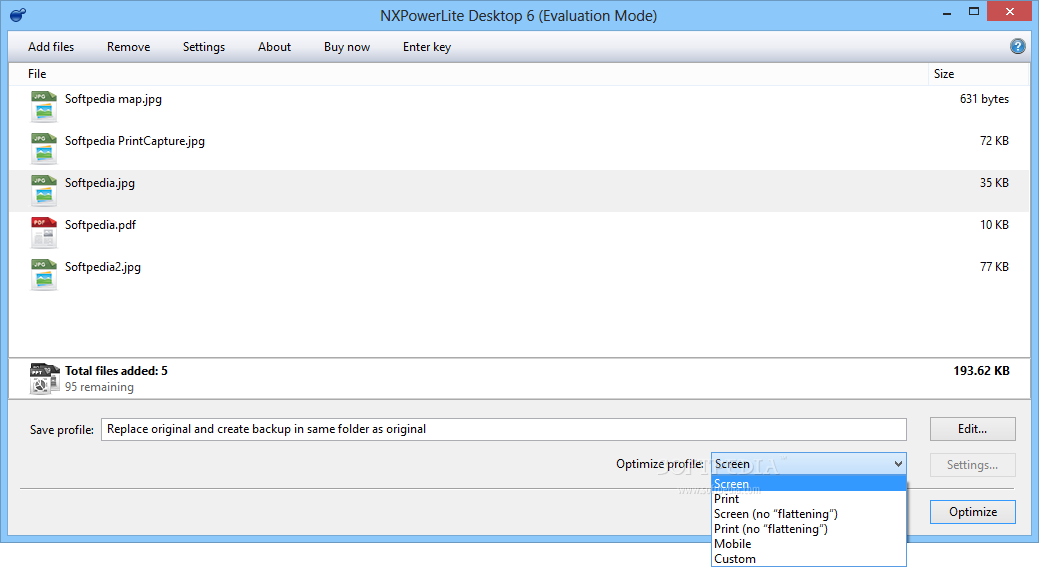Choose Print (no "flattening") option

pyautogui.click(x=808, y=529)
